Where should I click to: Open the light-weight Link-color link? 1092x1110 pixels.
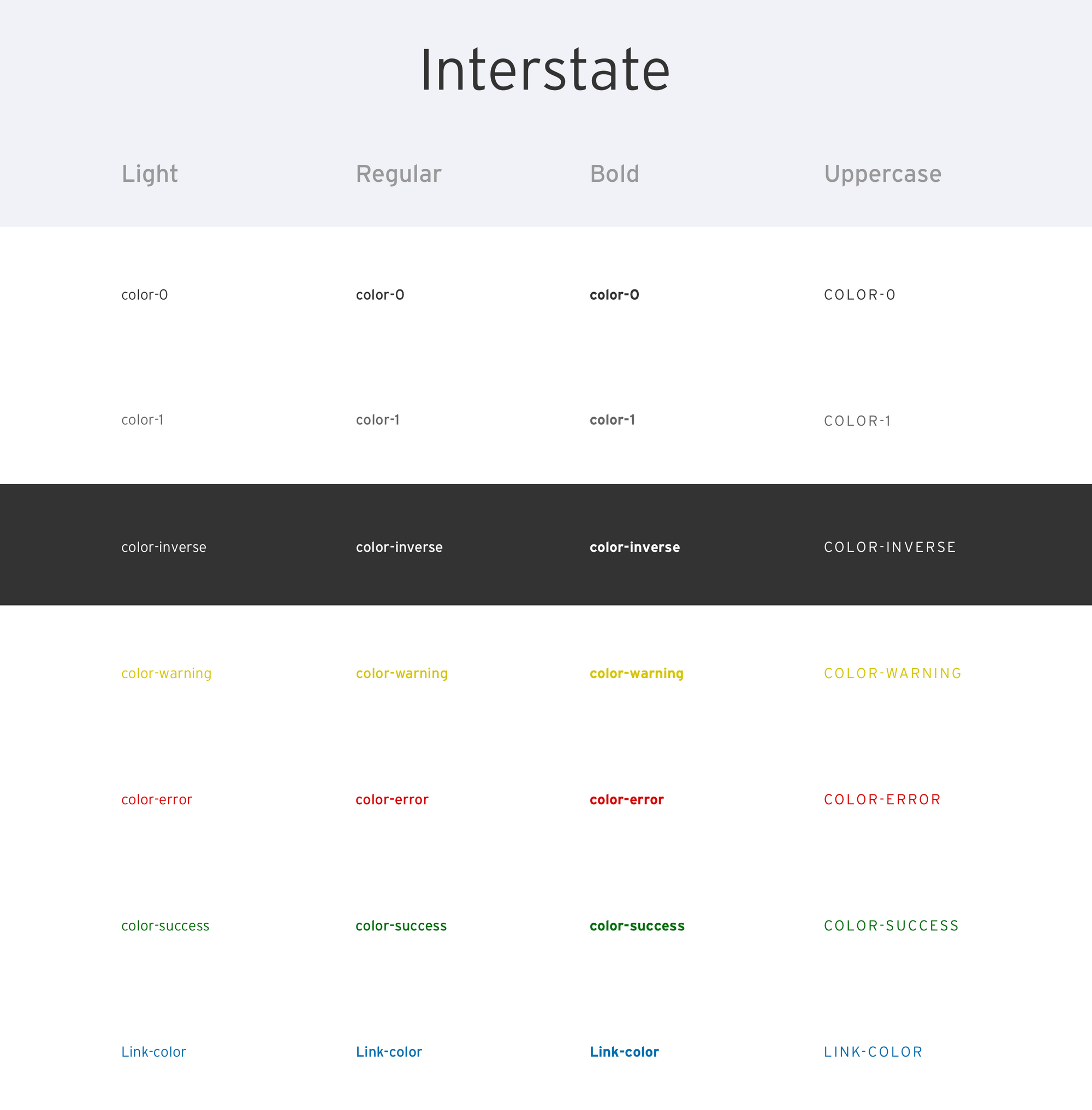tap(154, 1052)
